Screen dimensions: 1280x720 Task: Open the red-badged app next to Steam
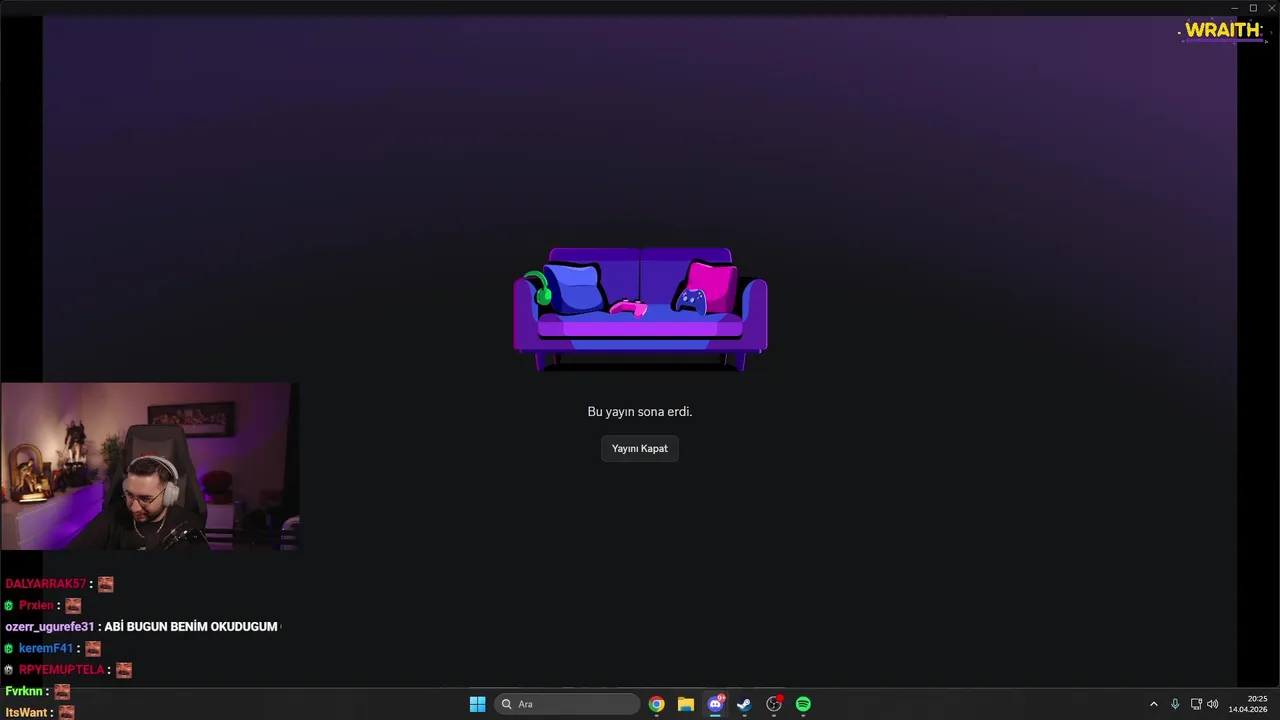tap(774, 704)
